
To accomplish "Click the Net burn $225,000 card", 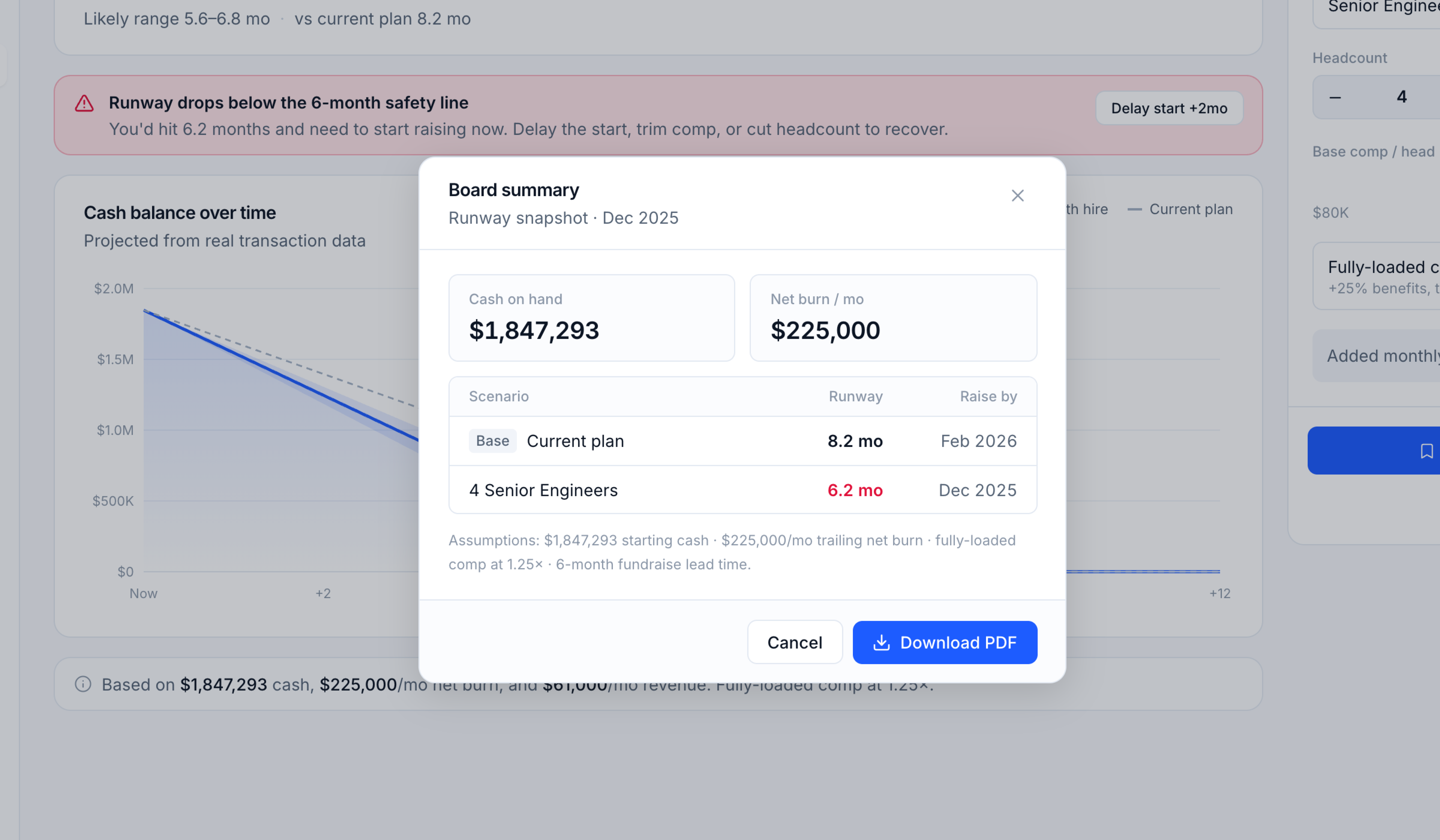I will (893, 318).
